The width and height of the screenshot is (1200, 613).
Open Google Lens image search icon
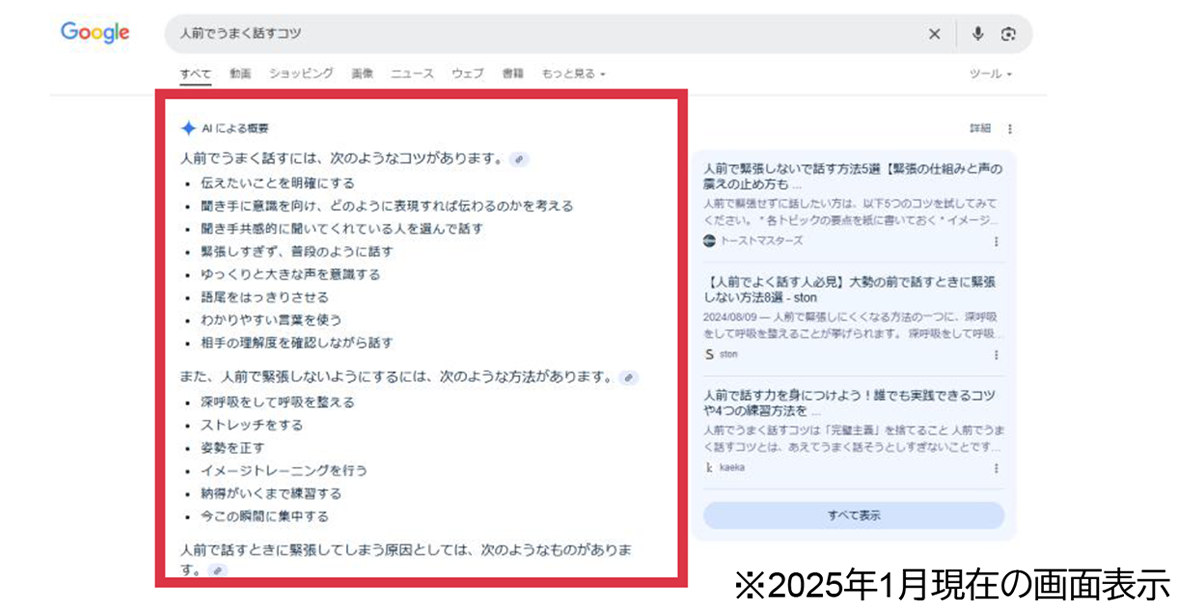tap(1010, 33)
